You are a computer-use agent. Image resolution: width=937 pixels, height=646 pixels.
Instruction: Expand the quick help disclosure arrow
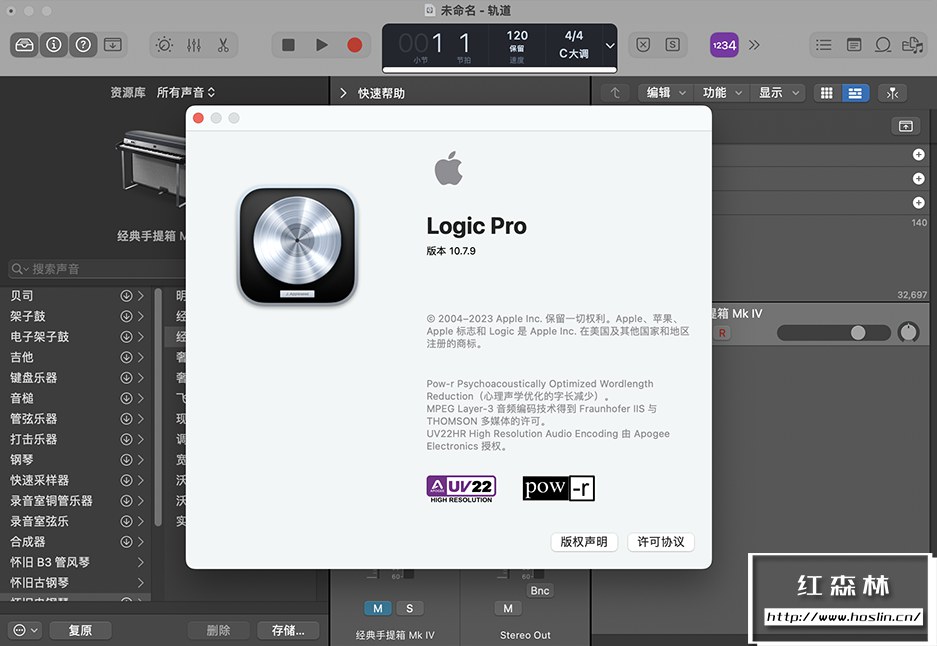click(x=343, y=93)
